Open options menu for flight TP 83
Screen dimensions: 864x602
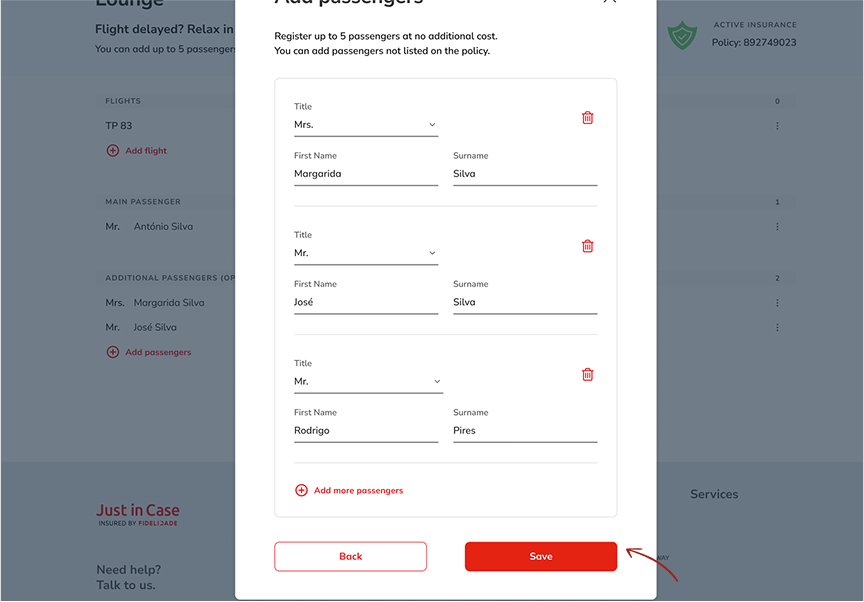(777, 126)
